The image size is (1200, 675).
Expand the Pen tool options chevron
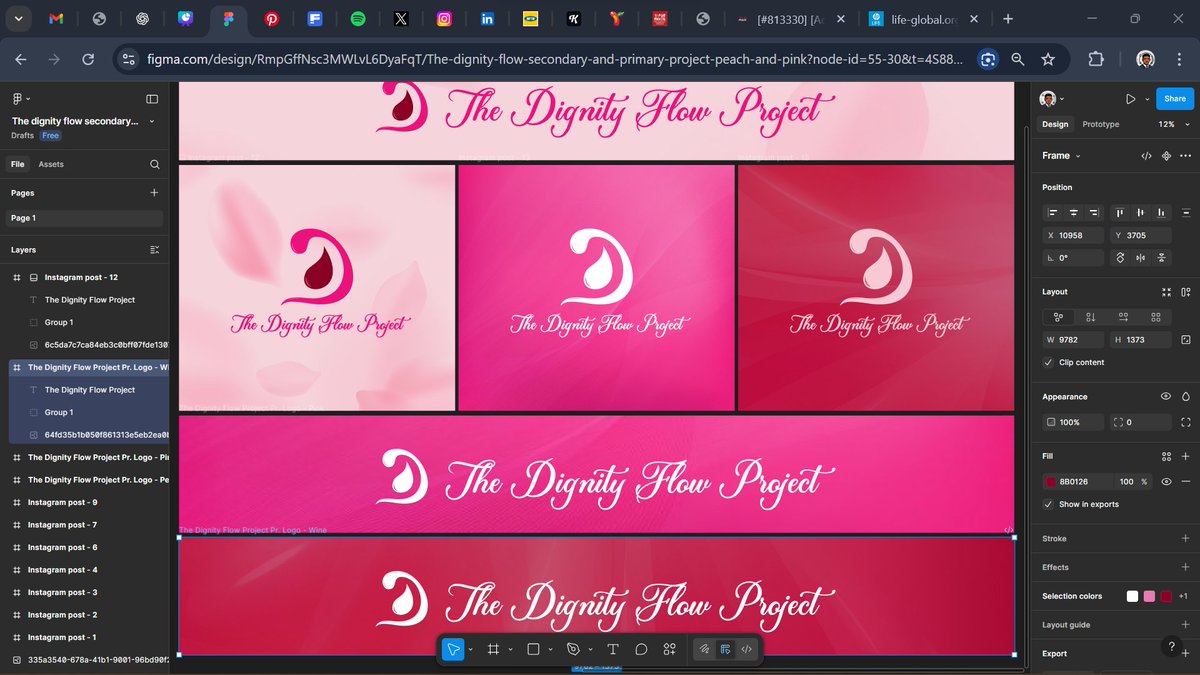click(590, 649)
